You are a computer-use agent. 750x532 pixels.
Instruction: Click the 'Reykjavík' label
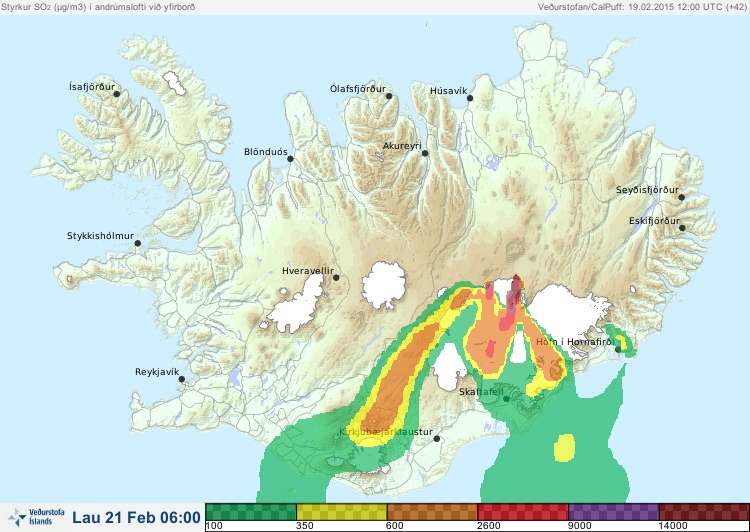click(x=157, y=372)
